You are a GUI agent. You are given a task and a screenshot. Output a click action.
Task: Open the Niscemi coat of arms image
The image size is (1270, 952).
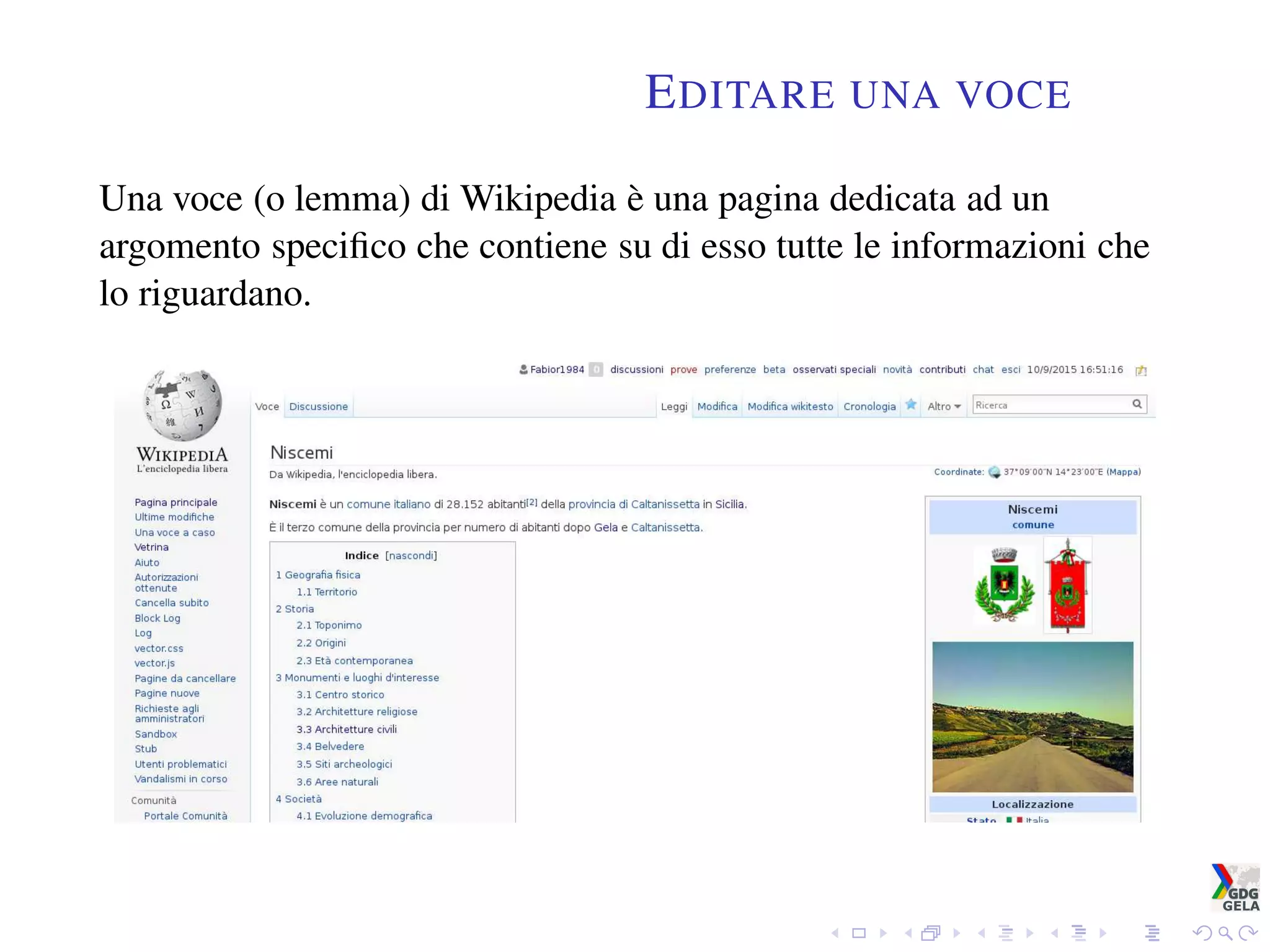(1004, 584)
